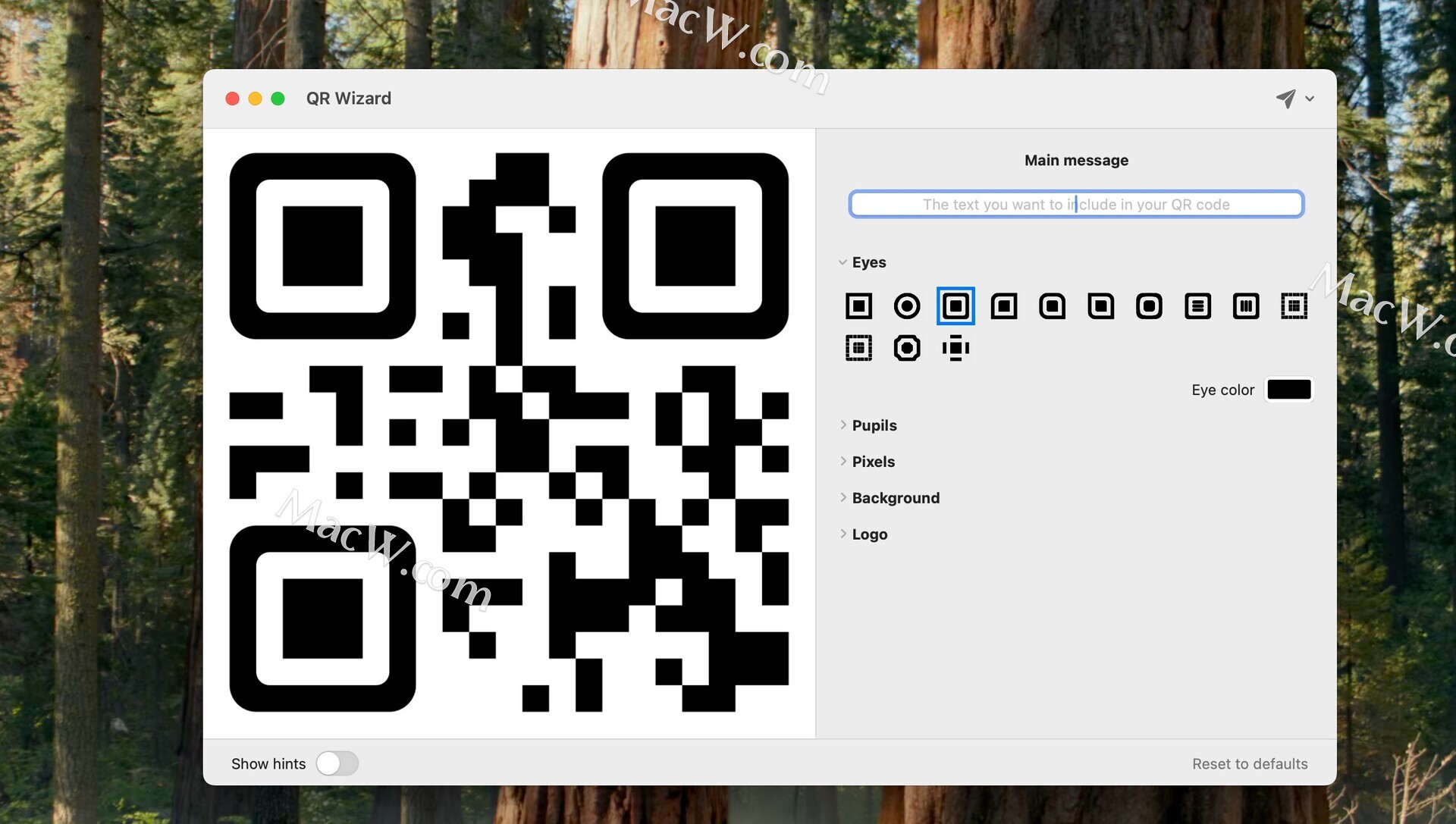This screenshot has width=1456, height=824.
Task: Focus the Main message text field
Action: coord(1076,205)
